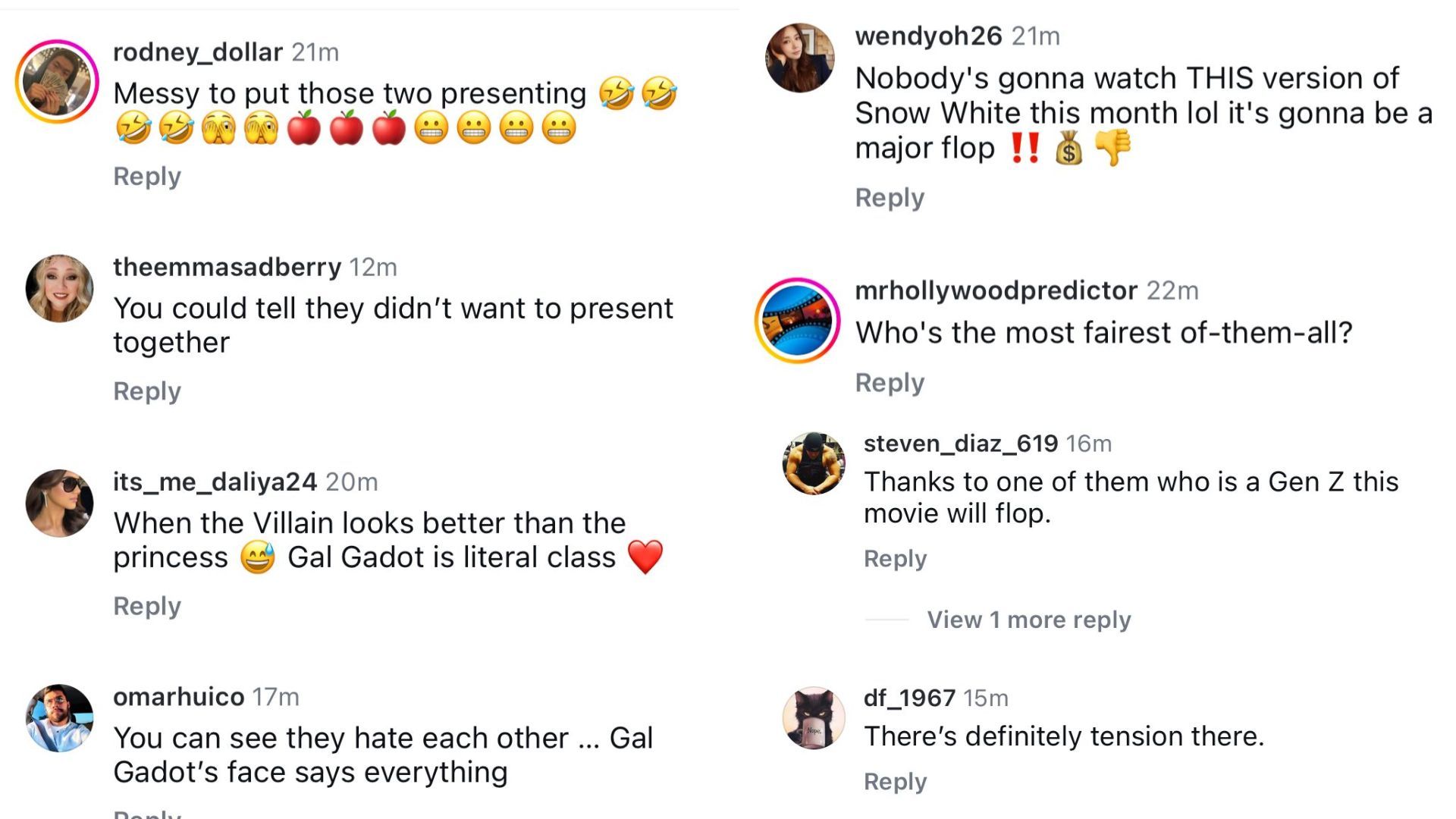Tap df_1967's cat avatar
Image resolution: width=1456 pixels, height=819 pixels.
coord(814,717)
